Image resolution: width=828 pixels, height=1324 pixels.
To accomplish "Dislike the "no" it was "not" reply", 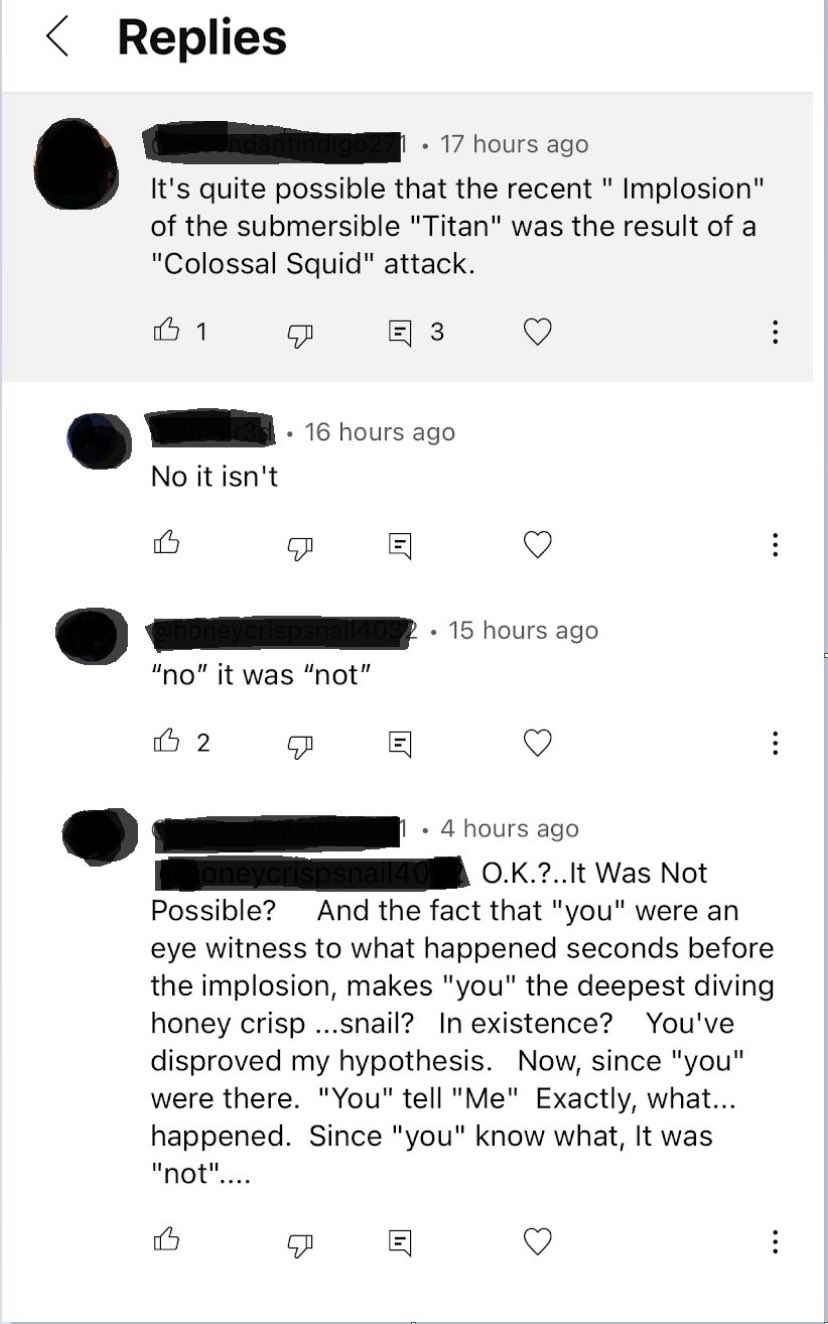I will point(301,744).
